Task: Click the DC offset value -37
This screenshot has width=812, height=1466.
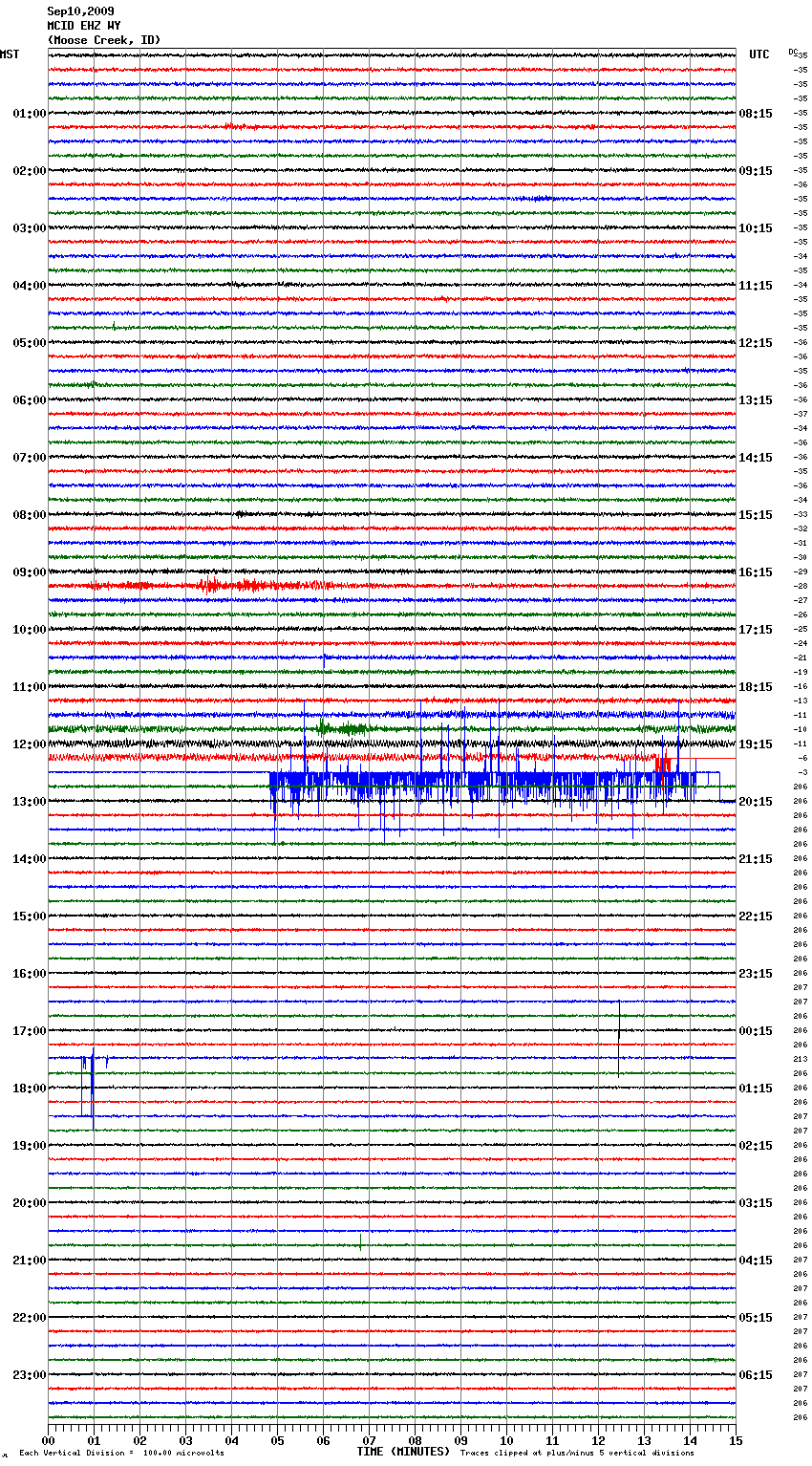Action: tap(801, 414)
